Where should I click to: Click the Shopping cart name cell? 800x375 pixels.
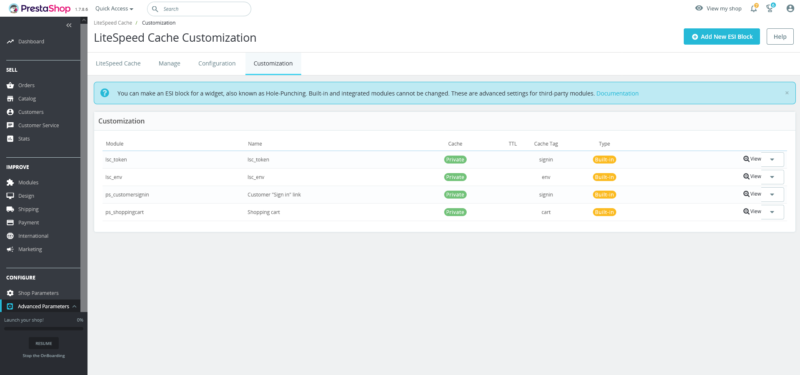(x=264, y=212)
